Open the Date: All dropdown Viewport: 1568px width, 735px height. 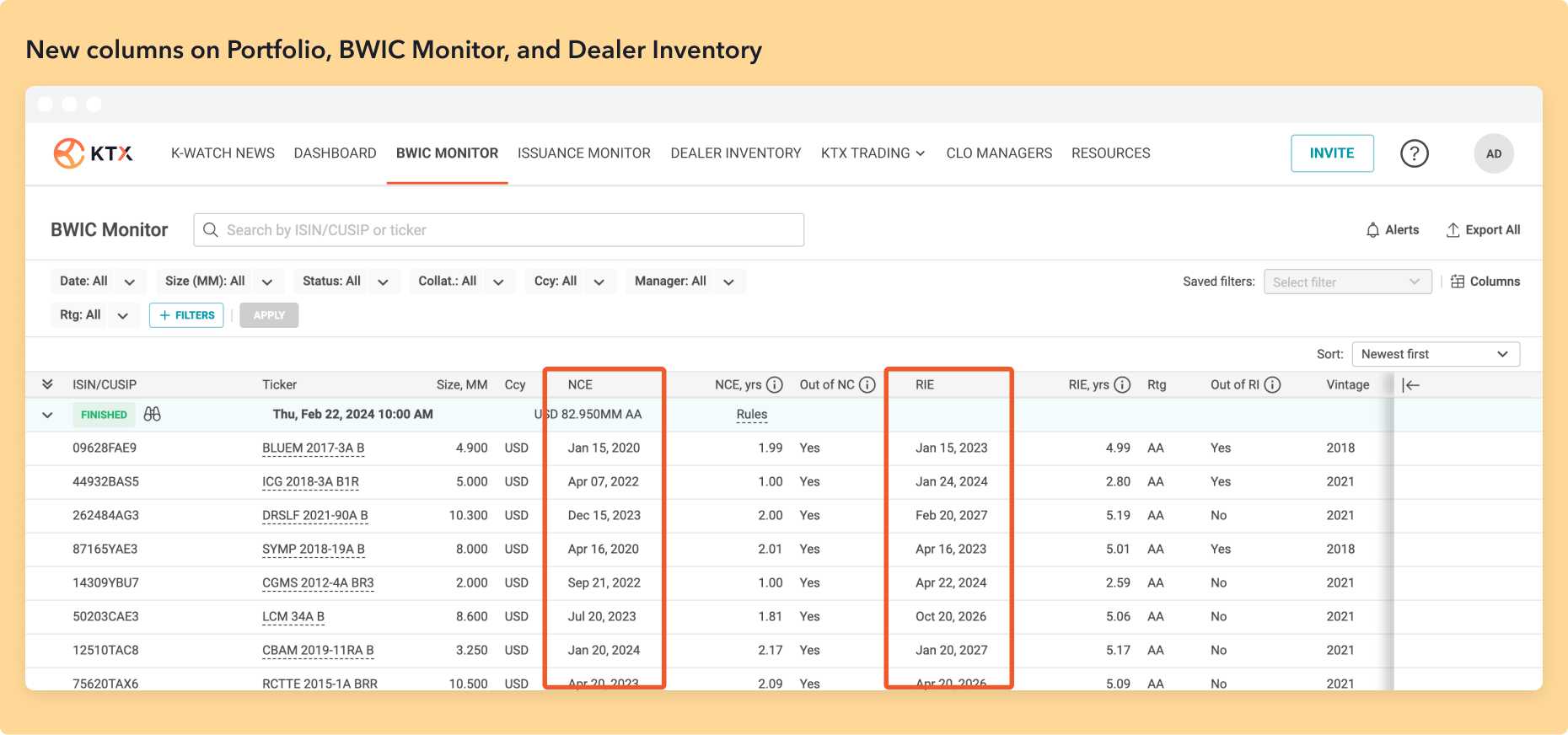pos(98,282)
